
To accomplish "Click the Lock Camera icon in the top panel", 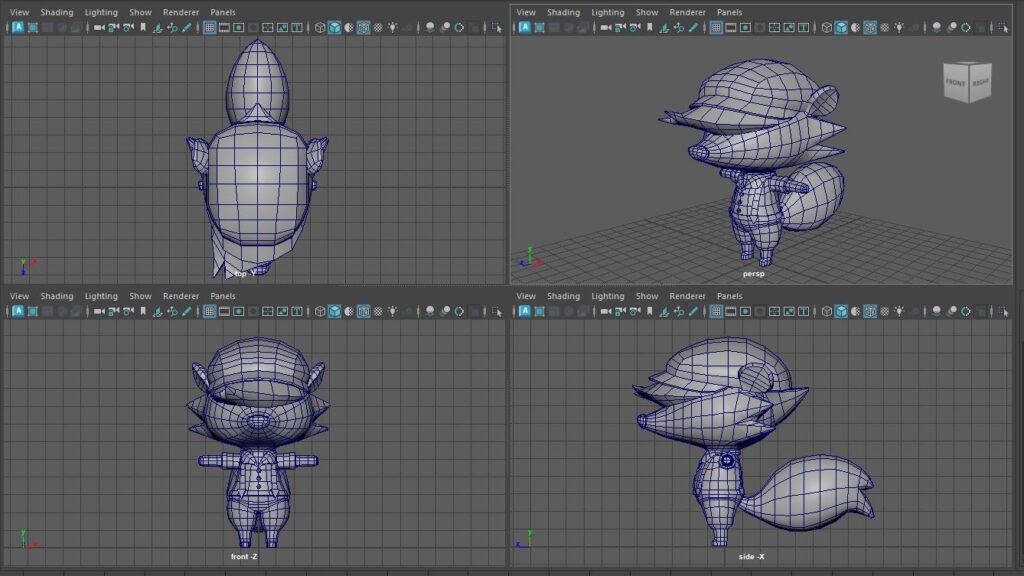I will coord(114,27).
